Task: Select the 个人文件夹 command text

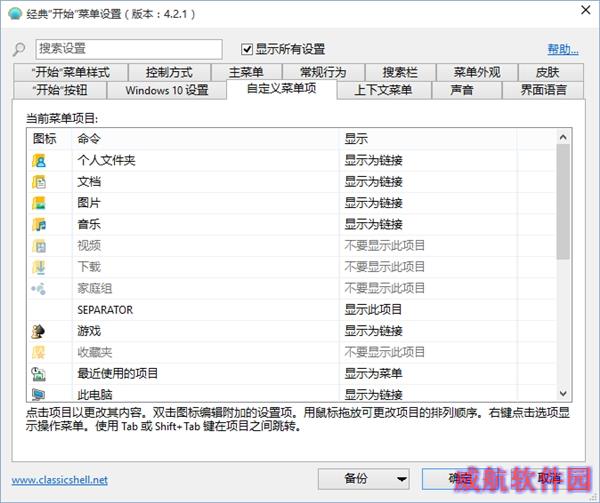Action: click(106, 160)
